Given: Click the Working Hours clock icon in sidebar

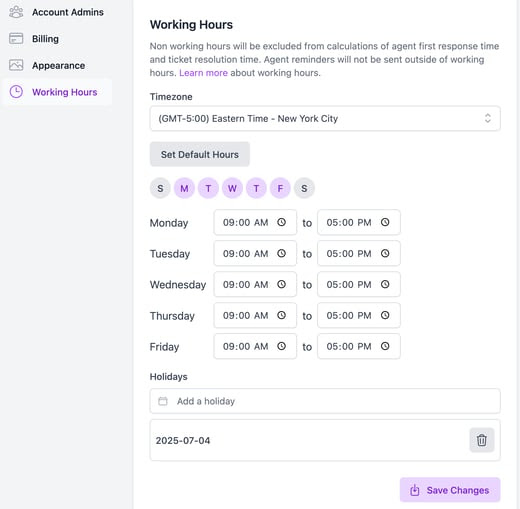Looking at the screenshot, I should [16, 92].
